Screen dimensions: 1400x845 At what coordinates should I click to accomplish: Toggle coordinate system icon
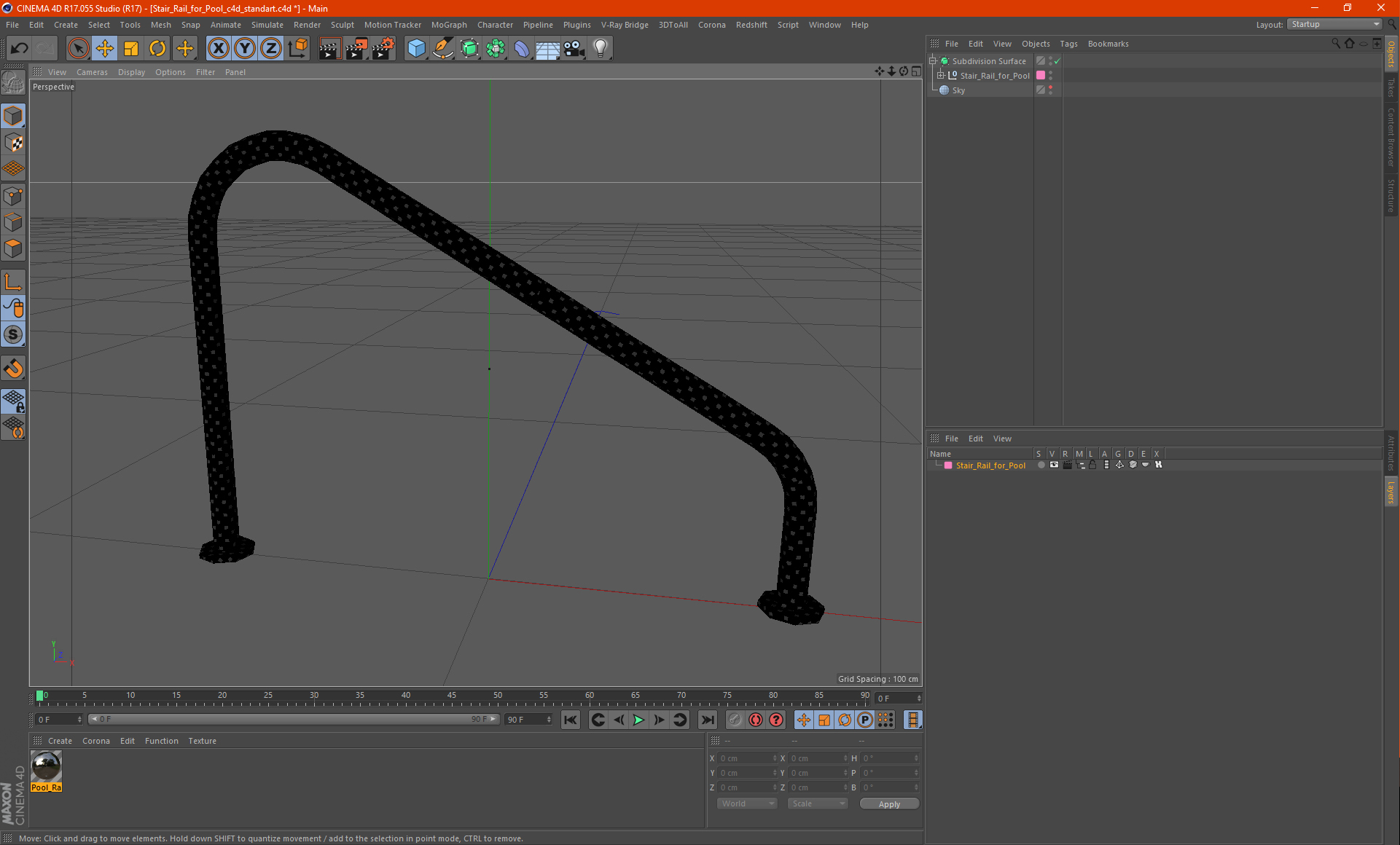coord(298,48)
